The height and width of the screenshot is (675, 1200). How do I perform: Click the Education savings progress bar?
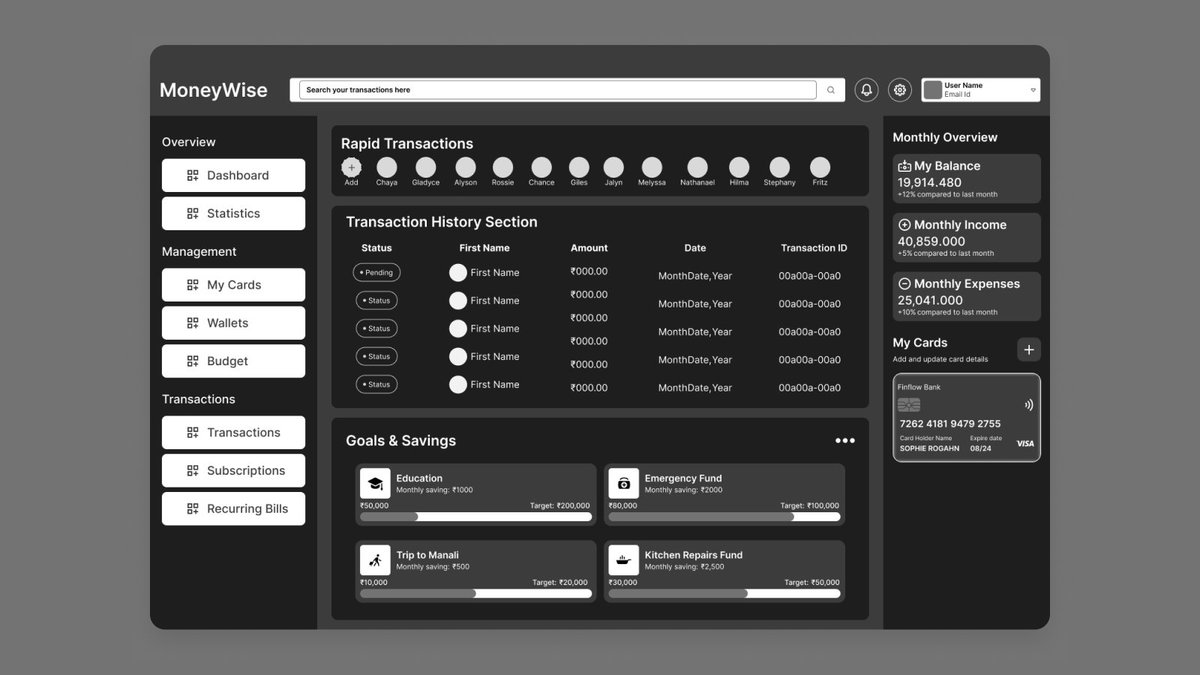coord(476,517)
